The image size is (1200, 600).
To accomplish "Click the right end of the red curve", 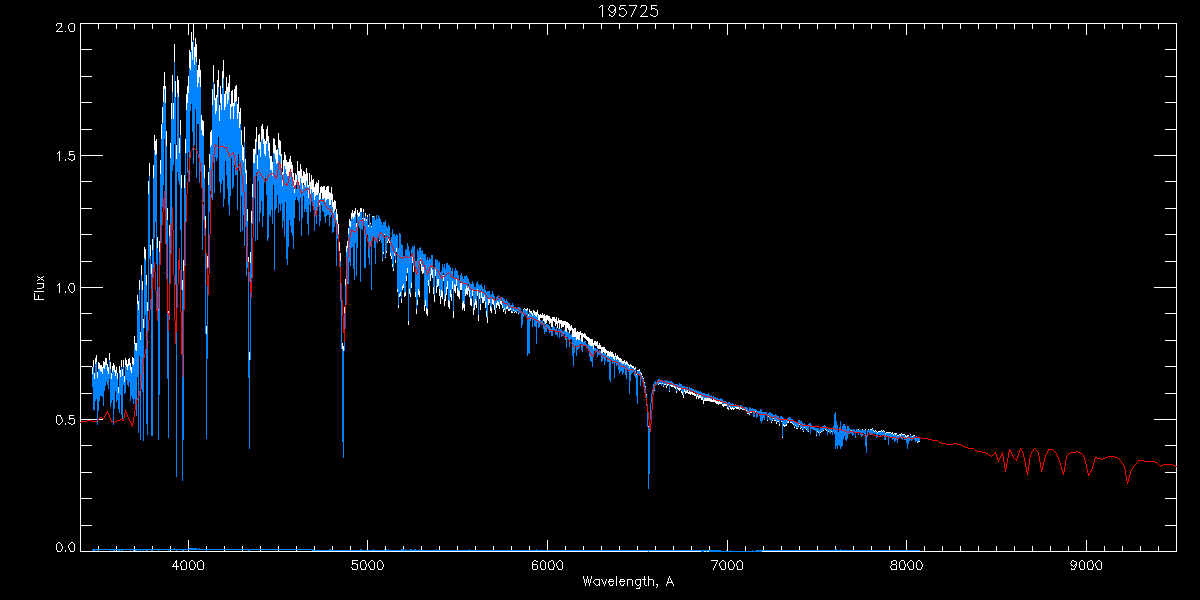I will tap(1175, 466).
